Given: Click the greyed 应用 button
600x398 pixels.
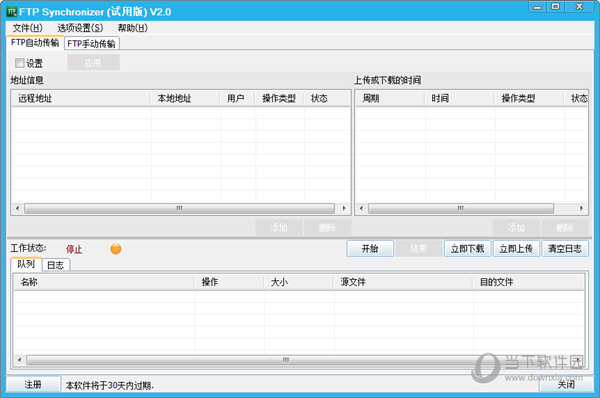Looking at the screenshot, I should click(x=93, y=62).
